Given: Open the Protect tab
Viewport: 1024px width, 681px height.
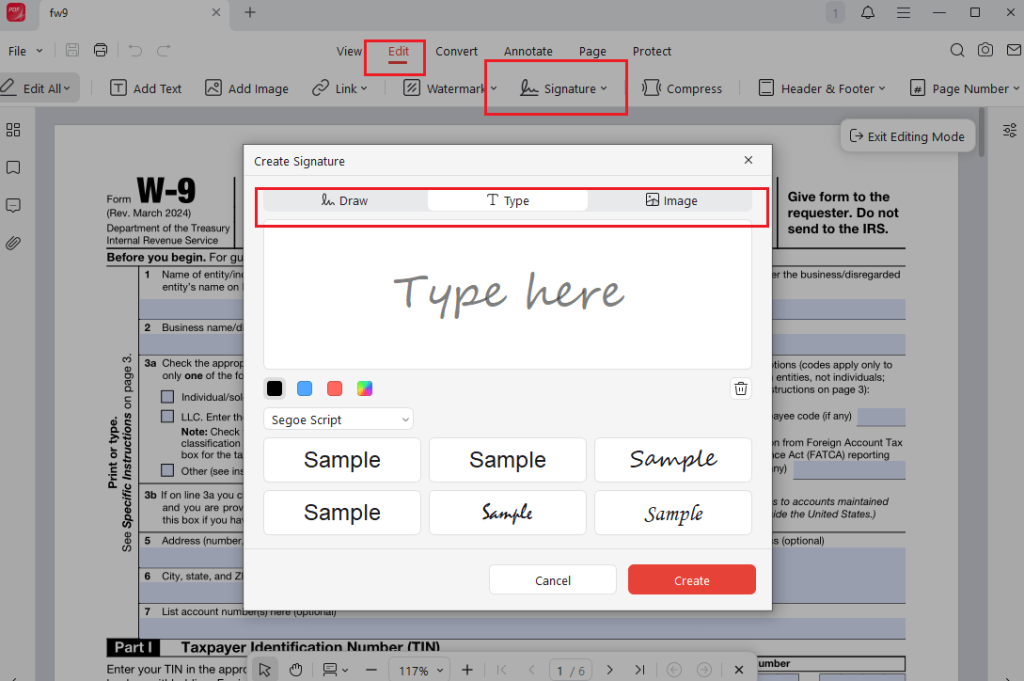Looking at the screenshot, I should (x=652, y=51).
